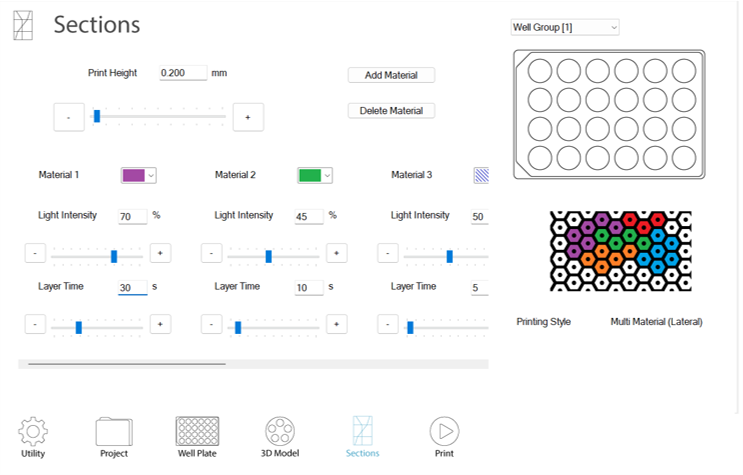Click the Delete Material button

391,110
